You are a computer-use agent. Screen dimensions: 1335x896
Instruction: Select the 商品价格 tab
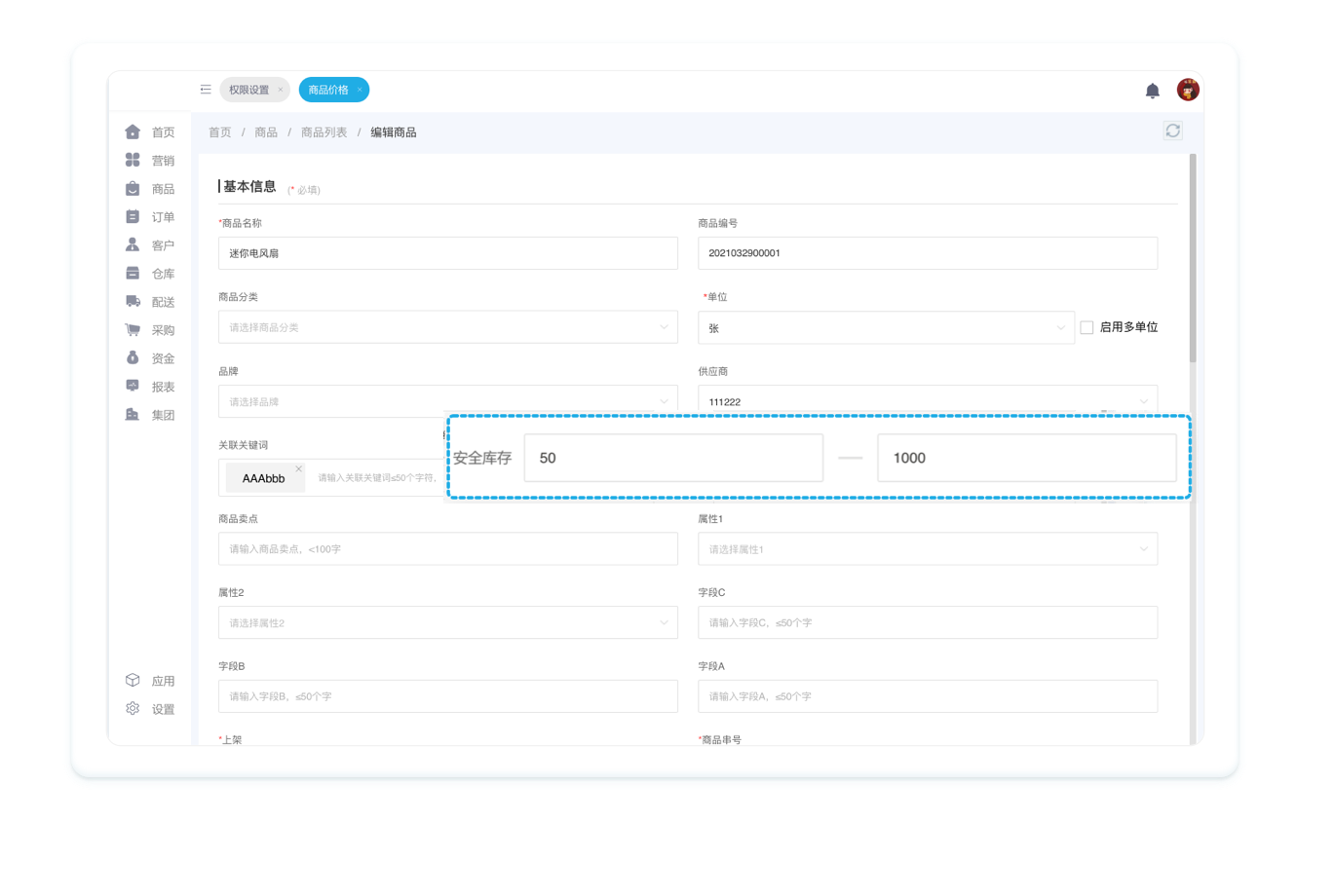click(x=328, y=90)
